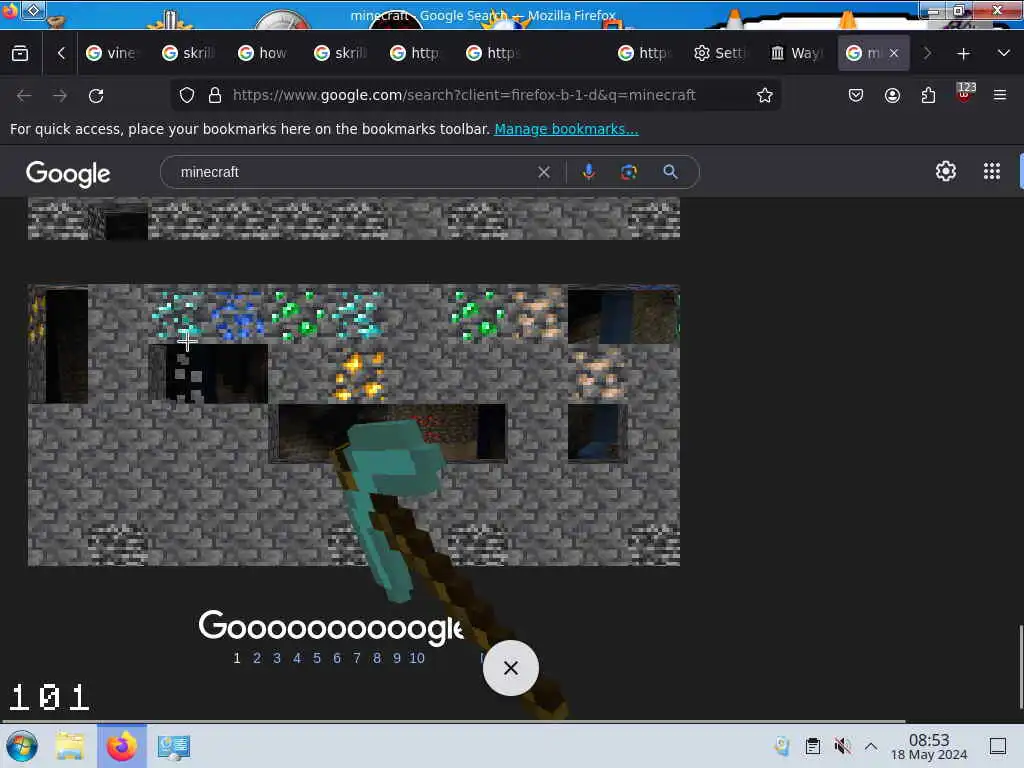The height and width of the screenshot is (768, 1024).
Task: Open Firefox View icon in tab bar
Action: [x=20, y=54]
